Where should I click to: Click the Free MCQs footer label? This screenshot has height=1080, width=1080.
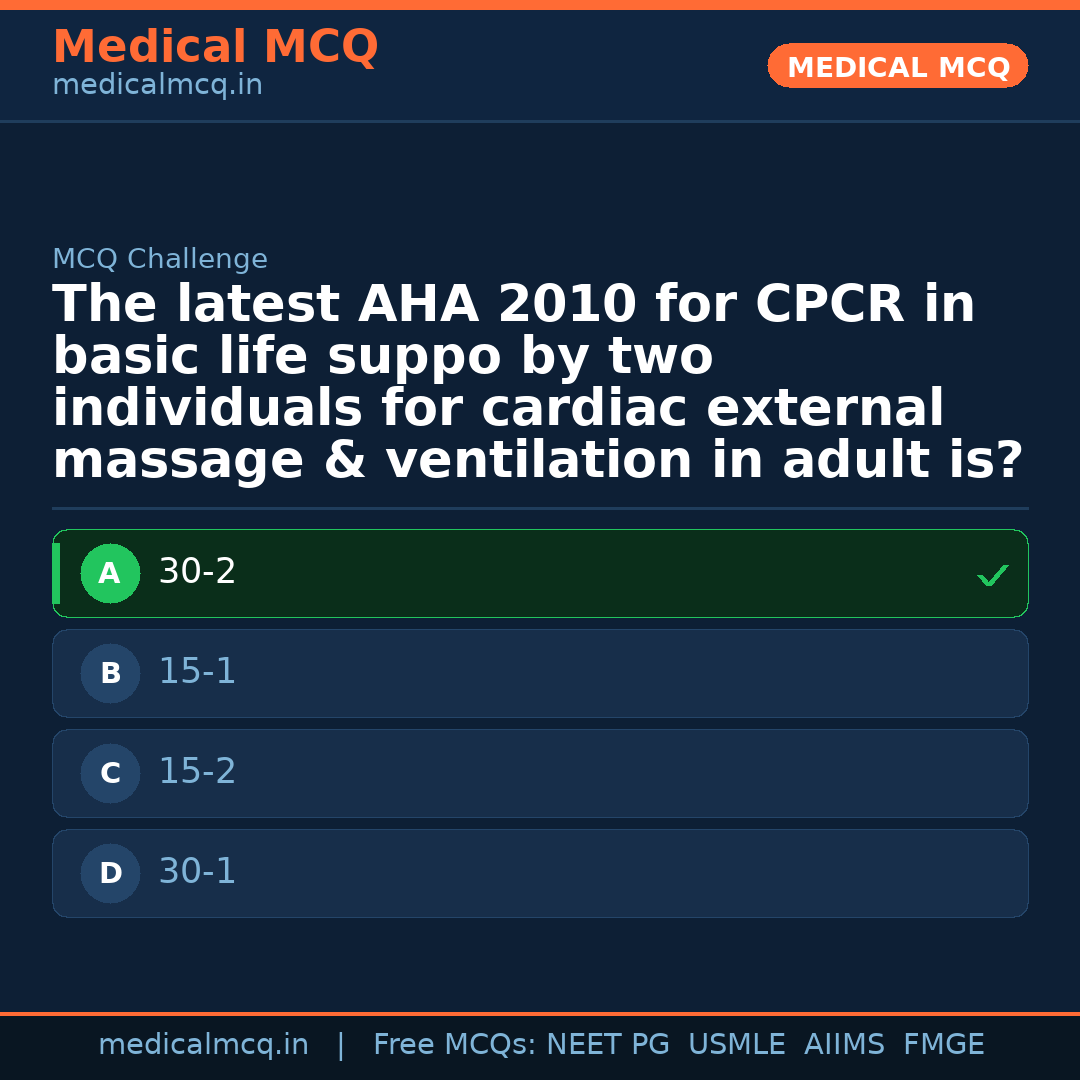point(455,1045)
